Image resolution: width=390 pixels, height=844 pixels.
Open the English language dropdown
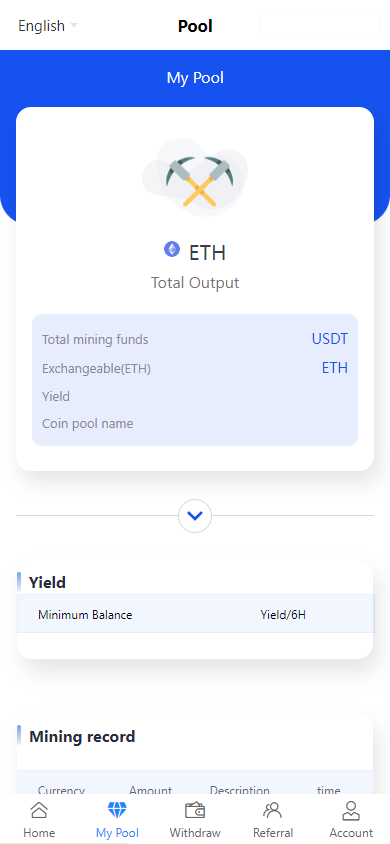coord(48,26)
